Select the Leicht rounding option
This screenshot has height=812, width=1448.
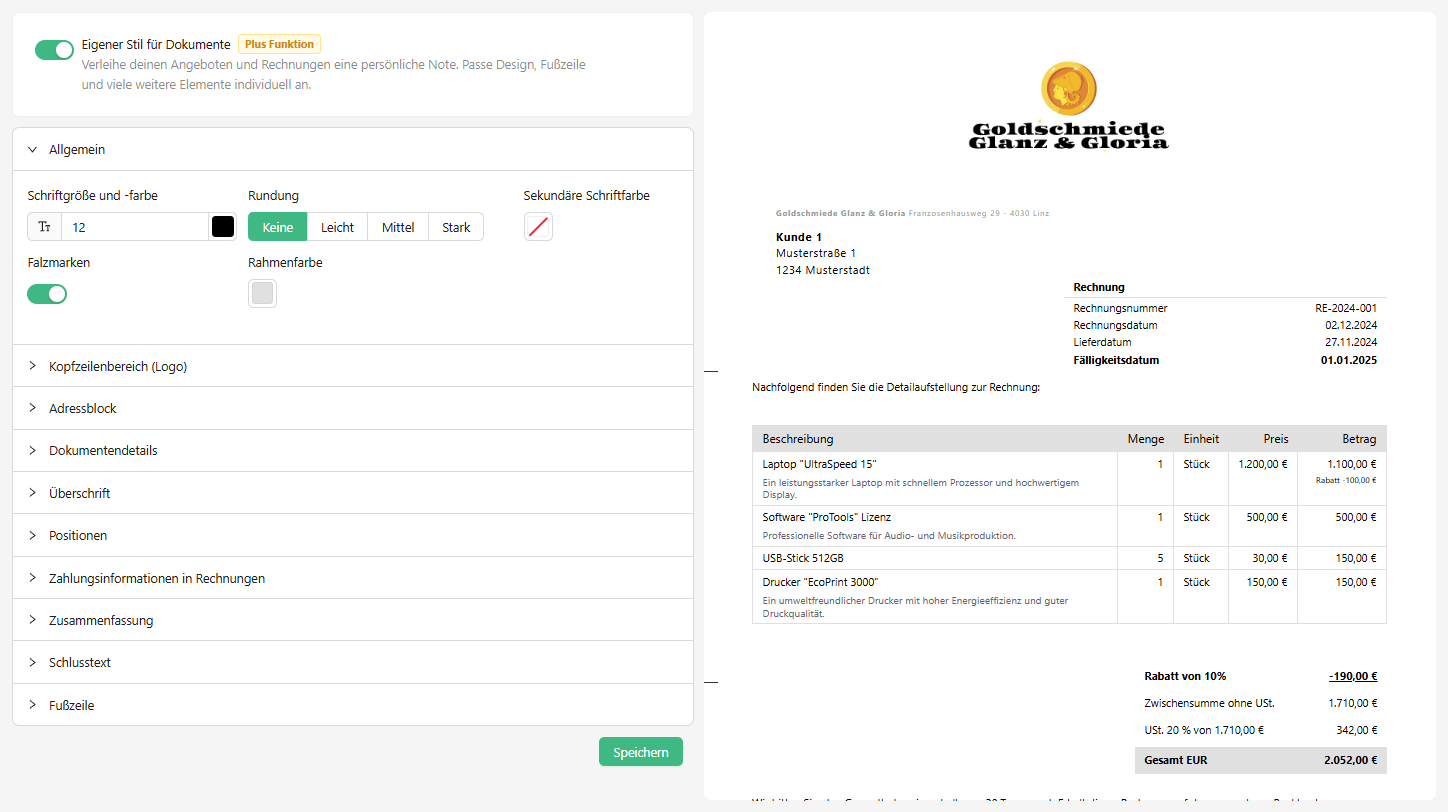point(337,226)
